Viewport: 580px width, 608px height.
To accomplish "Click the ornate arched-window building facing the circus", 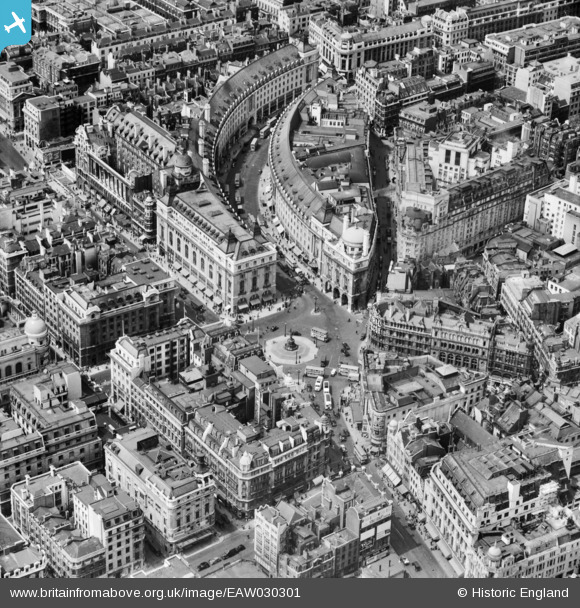I will (430, 339).
